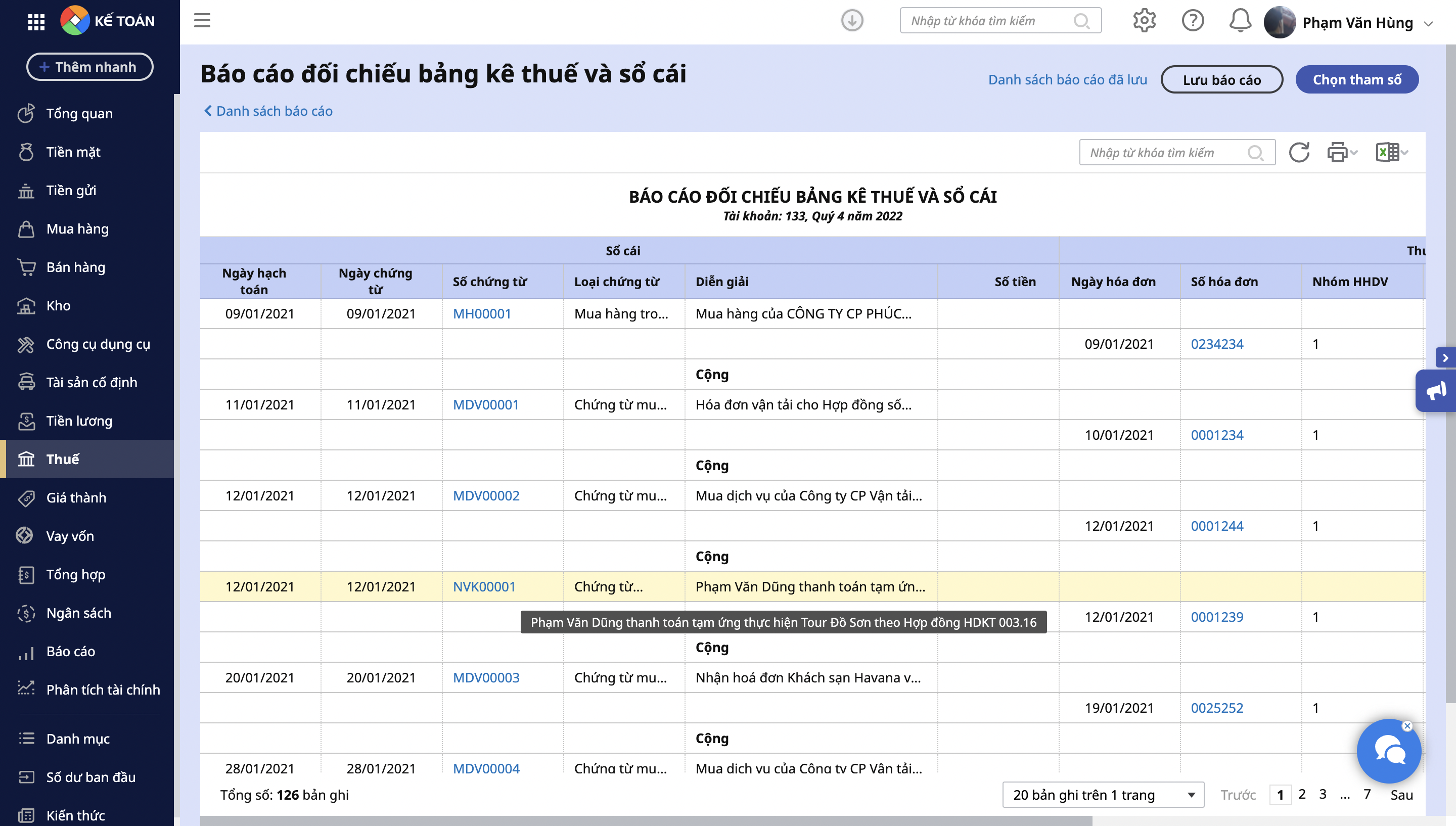Open the notifications bell icon
The image size is (1456, 826).
tap(1240, 21)
